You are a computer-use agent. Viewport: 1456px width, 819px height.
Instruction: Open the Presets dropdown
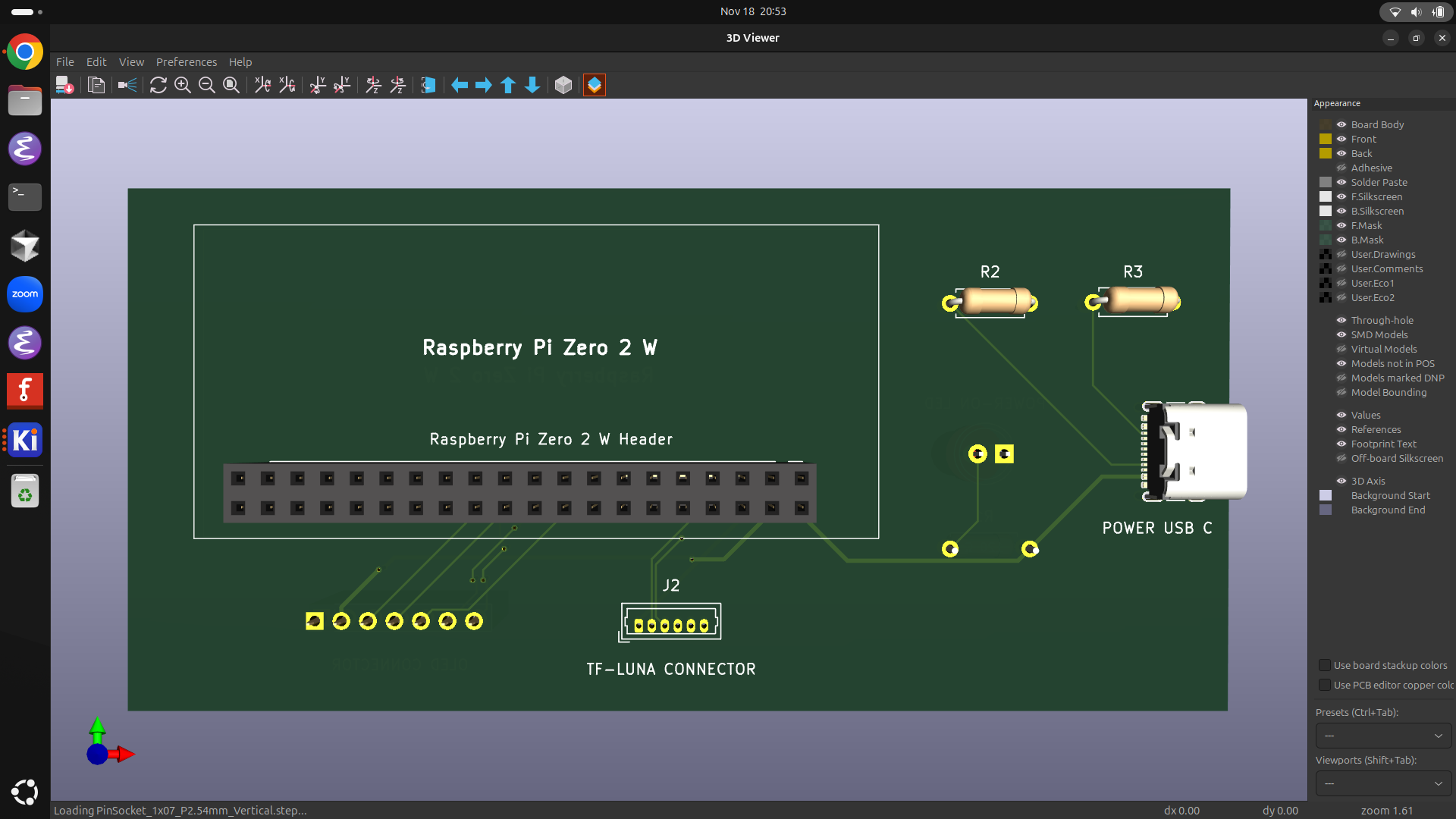[1383, 736]
